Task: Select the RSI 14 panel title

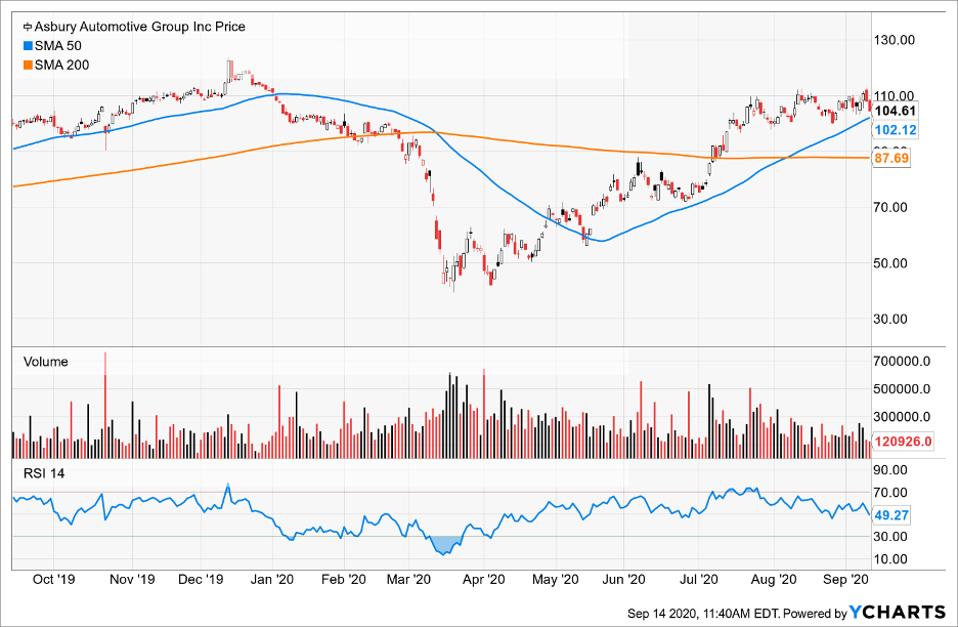Action: pos(44,473)
